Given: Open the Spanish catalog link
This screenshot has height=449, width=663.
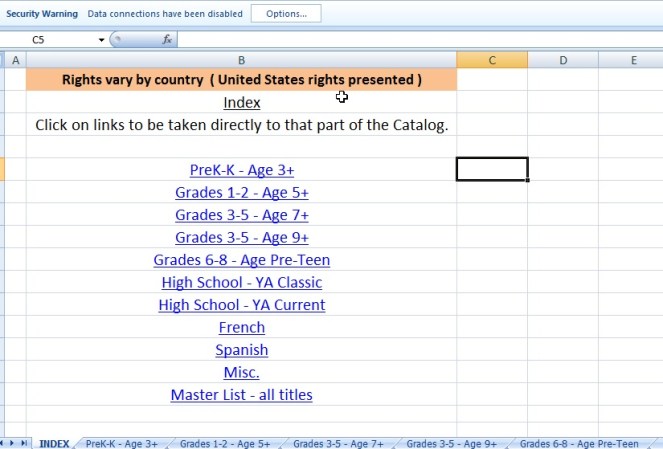Looking at the screenshot, I should point(242,350).
